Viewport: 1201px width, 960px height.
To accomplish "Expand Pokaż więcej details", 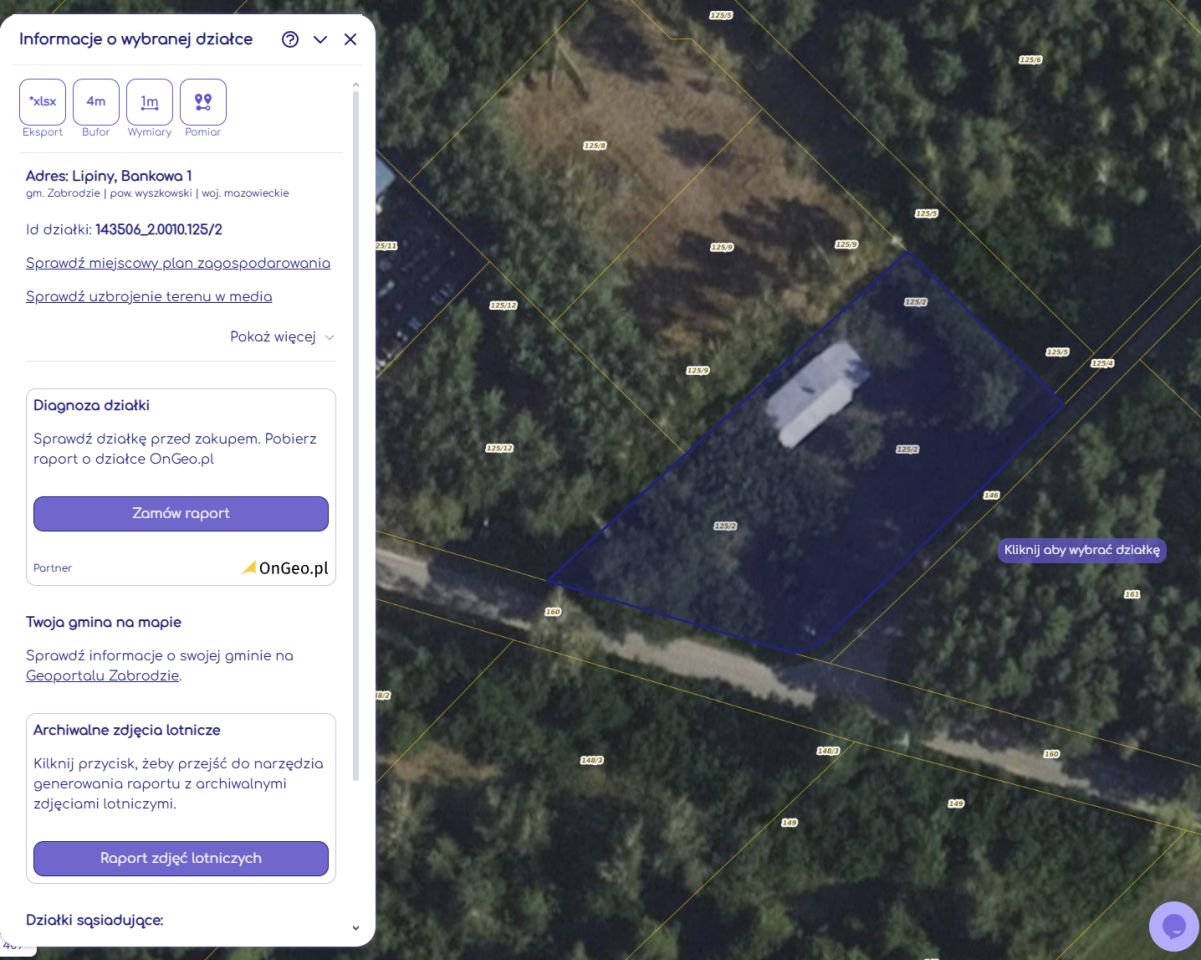I will pos(282,337).
